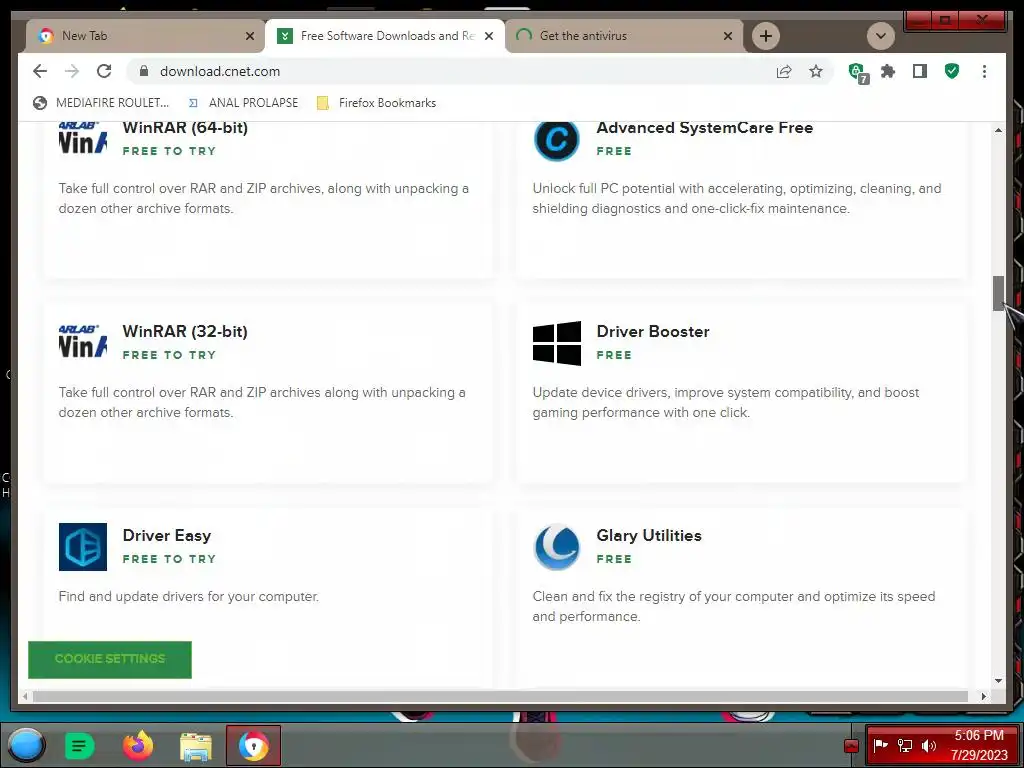Screen dimensions: 1024x768
Task: Open Advanced SystemCare Free link
Action: click(x=705, y=127)
